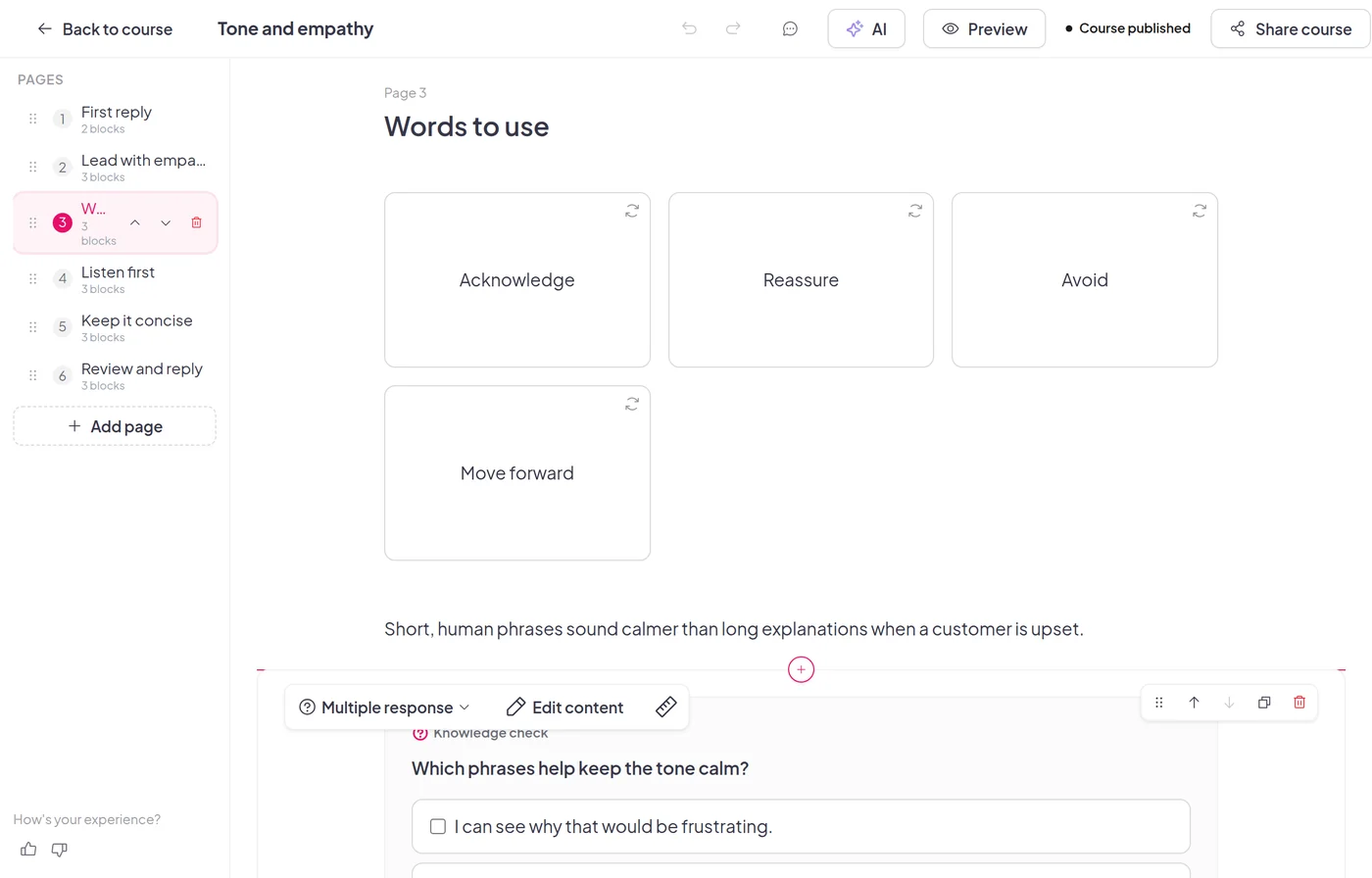Image resolution: width=1372 pixels, height=878 pixels.
Task: Click the course title 'Tone and empathy'
Action: 295,29
